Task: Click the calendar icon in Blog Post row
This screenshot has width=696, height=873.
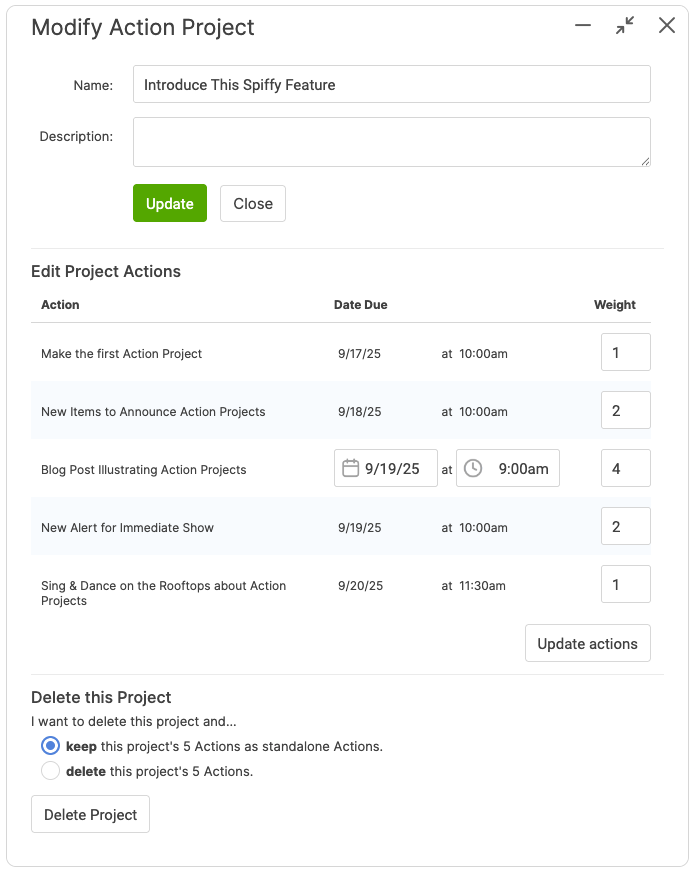Action: pos(350,468)
